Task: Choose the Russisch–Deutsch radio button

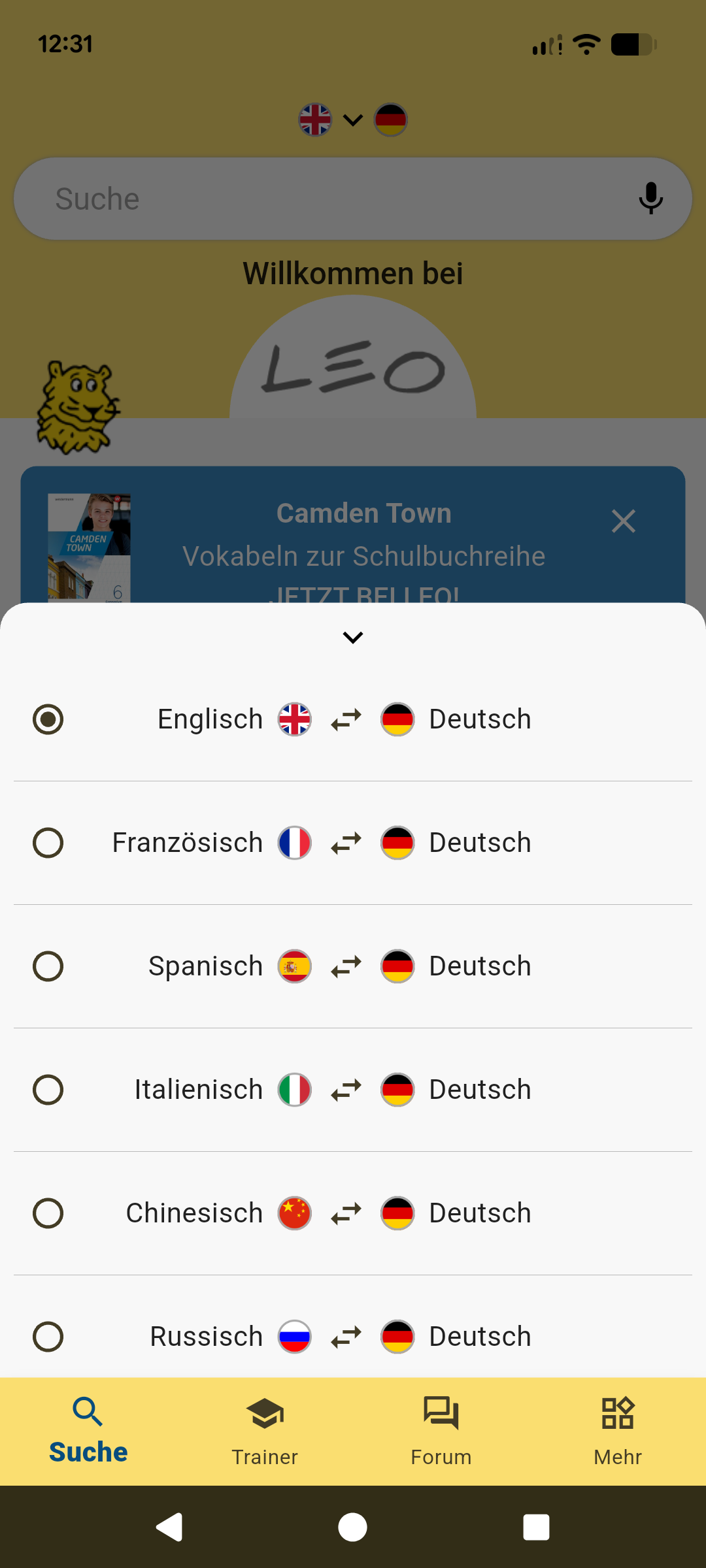Action: (x=48, y=1337)
